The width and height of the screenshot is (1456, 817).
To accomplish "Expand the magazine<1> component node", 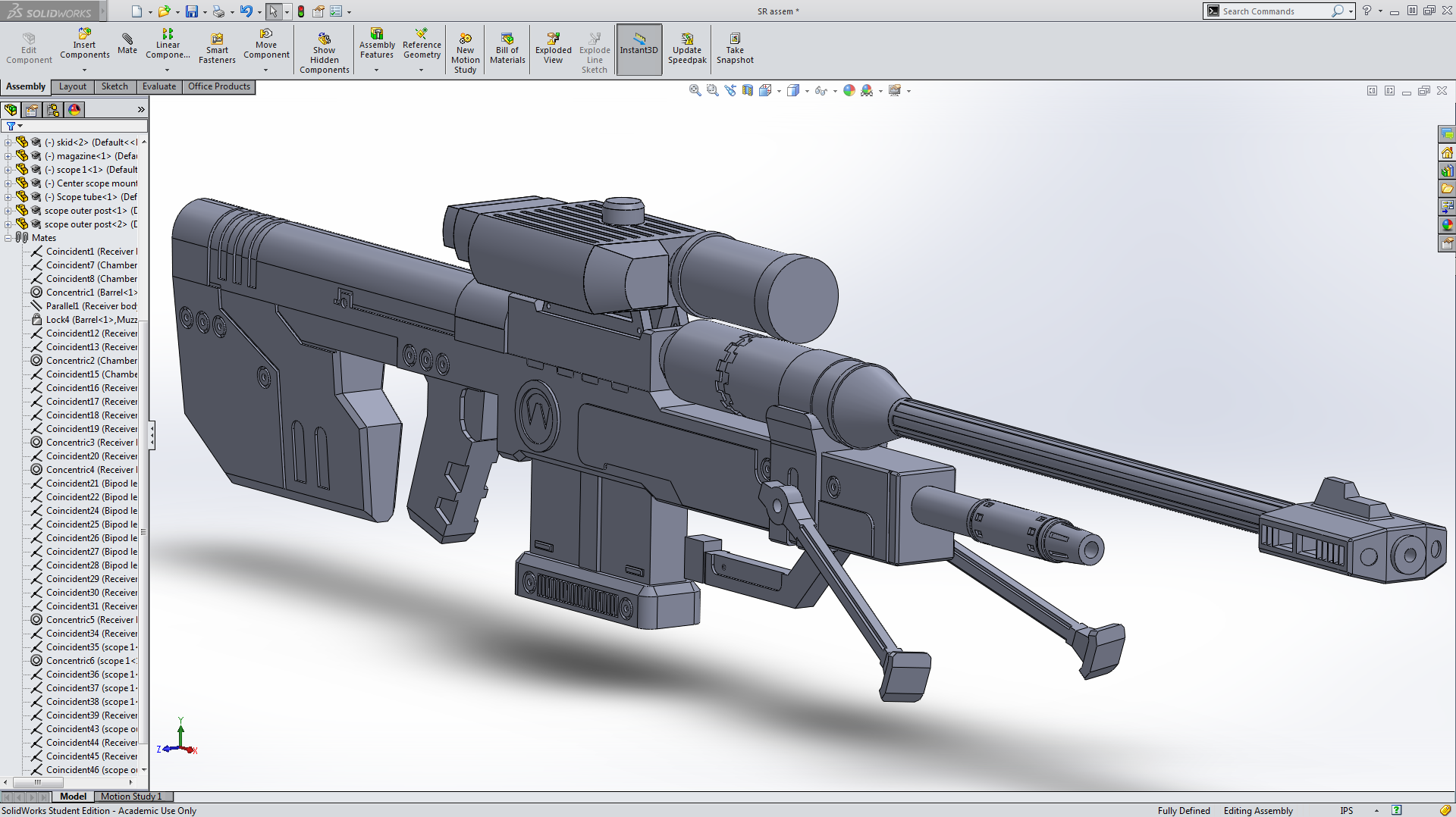I will click(8, 156).
